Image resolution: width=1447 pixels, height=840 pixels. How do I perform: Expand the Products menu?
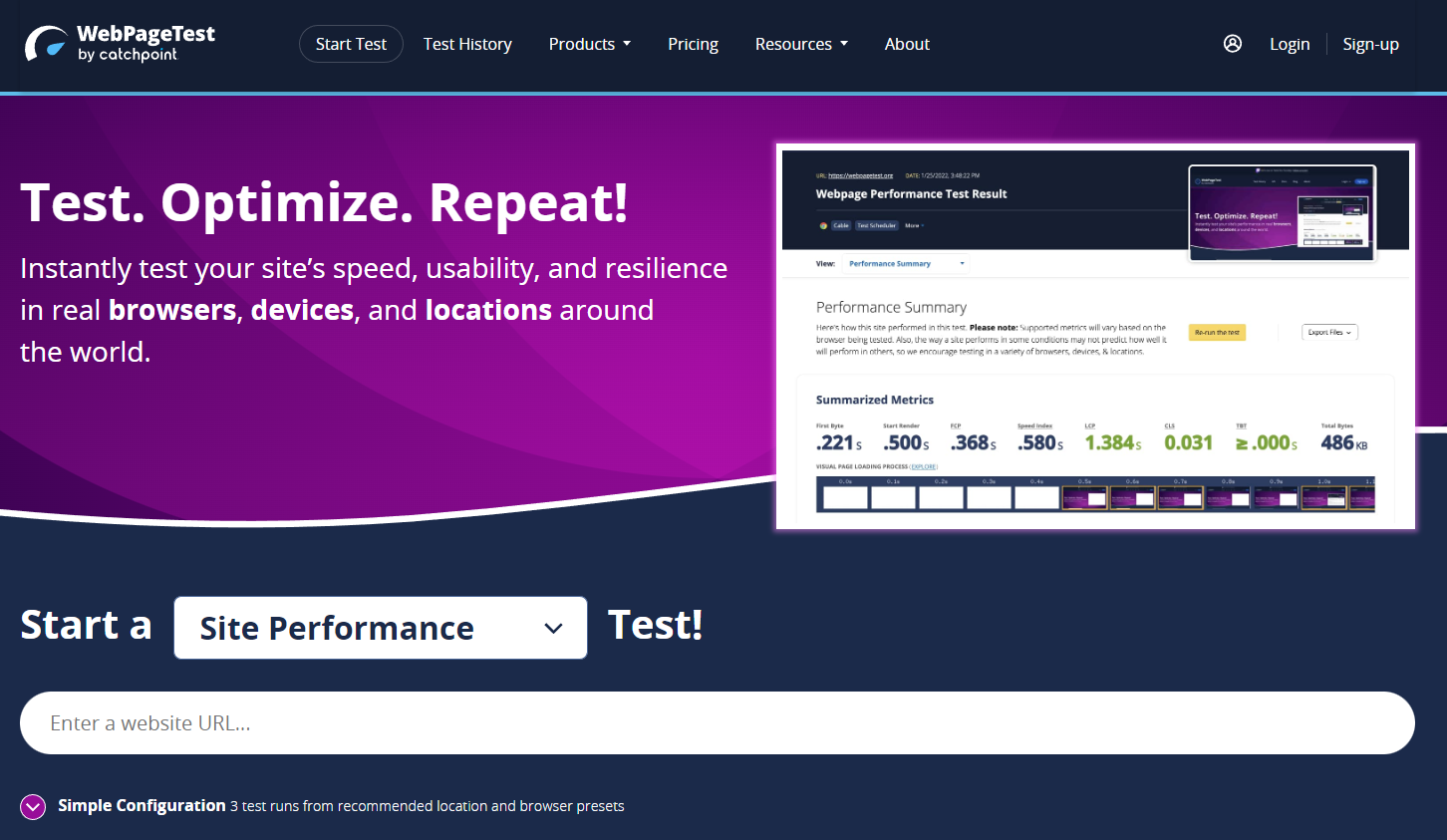pyautogui.click(x=590, y=44)
